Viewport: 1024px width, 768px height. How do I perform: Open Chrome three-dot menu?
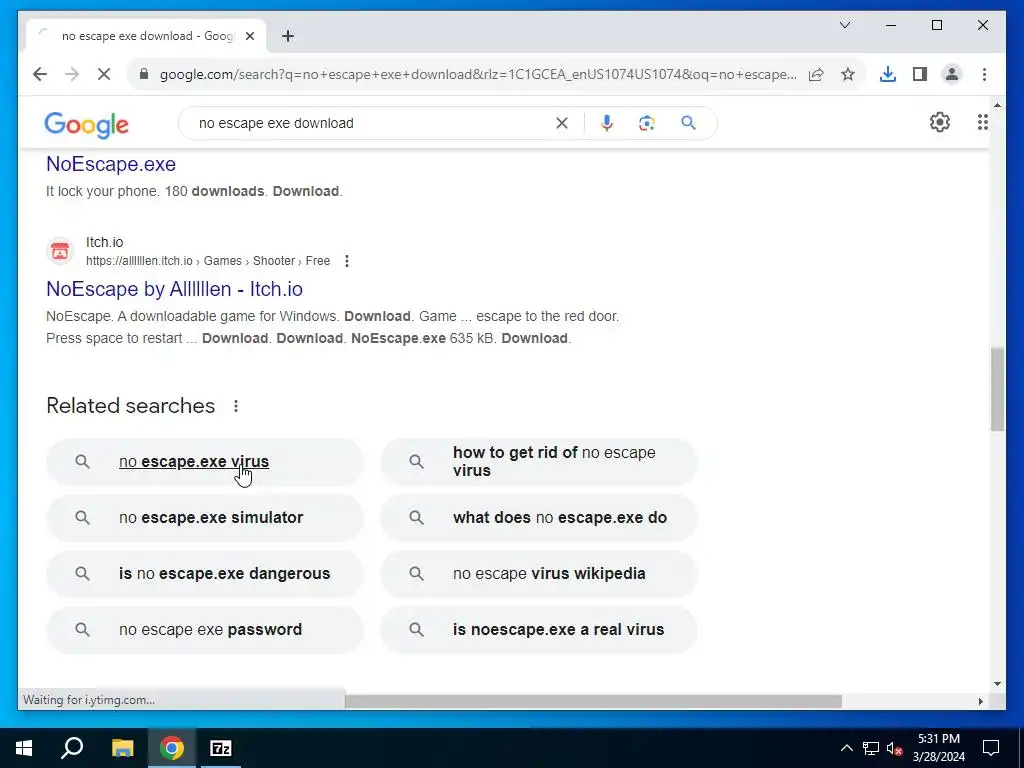click(x=984, y=74)
